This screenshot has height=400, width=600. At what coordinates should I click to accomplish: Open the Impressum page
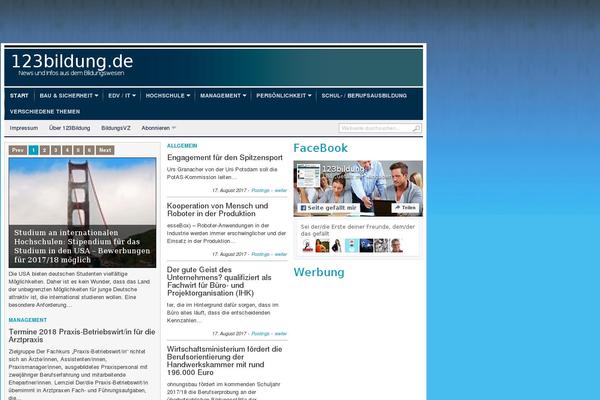click(x=24, y=128)
